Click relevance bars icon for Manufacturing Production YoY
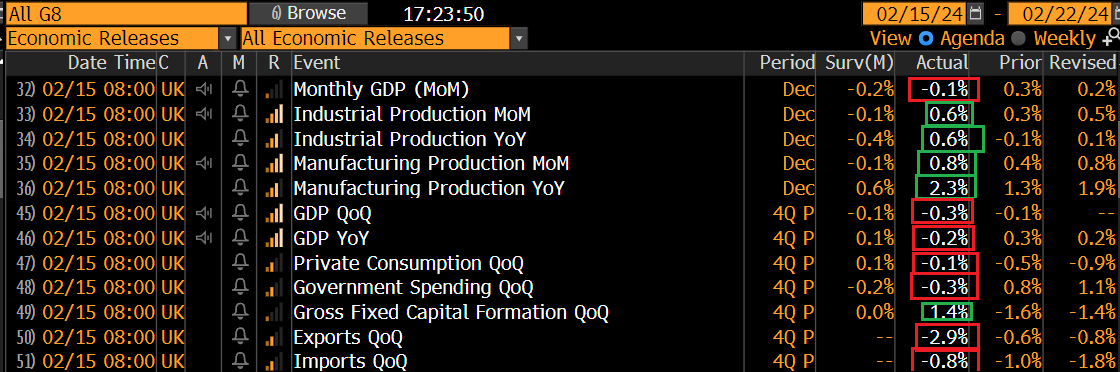The height and width of the screenshot is (372, 1120). (274, 188)
